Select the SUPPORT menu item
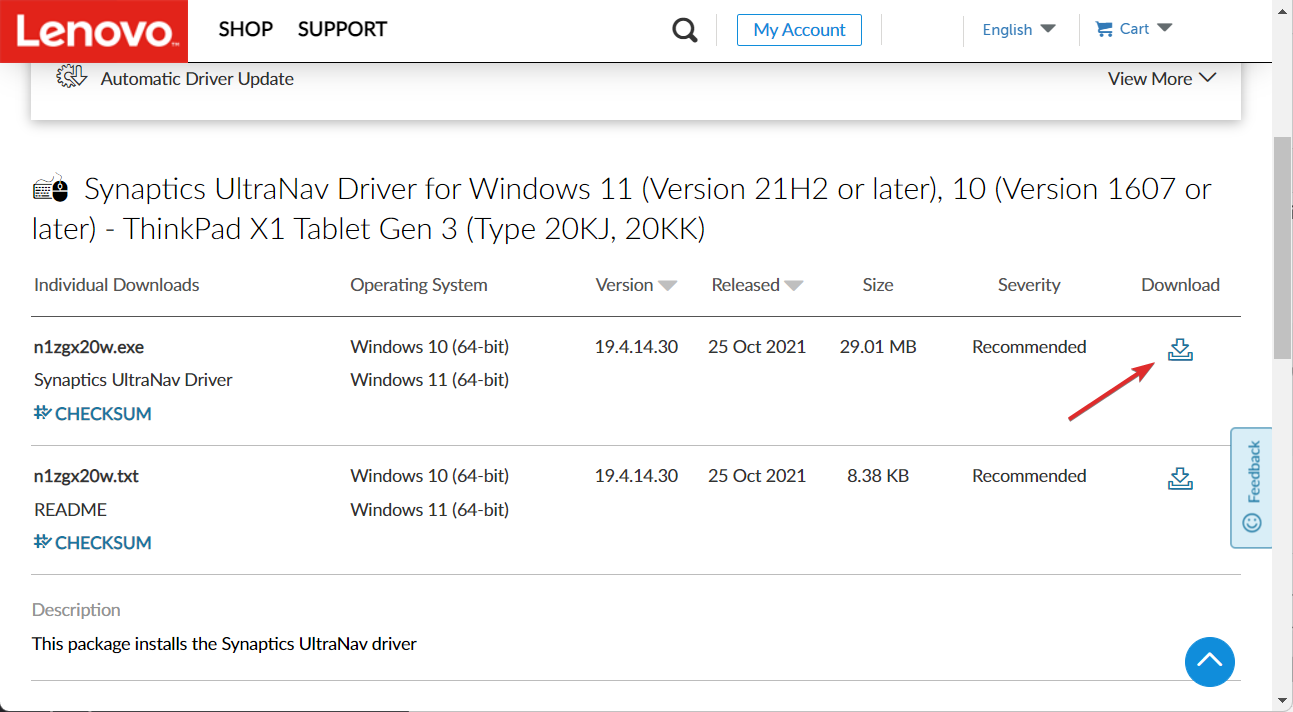The image size is (1293, 712). click(x=342, y=29)
